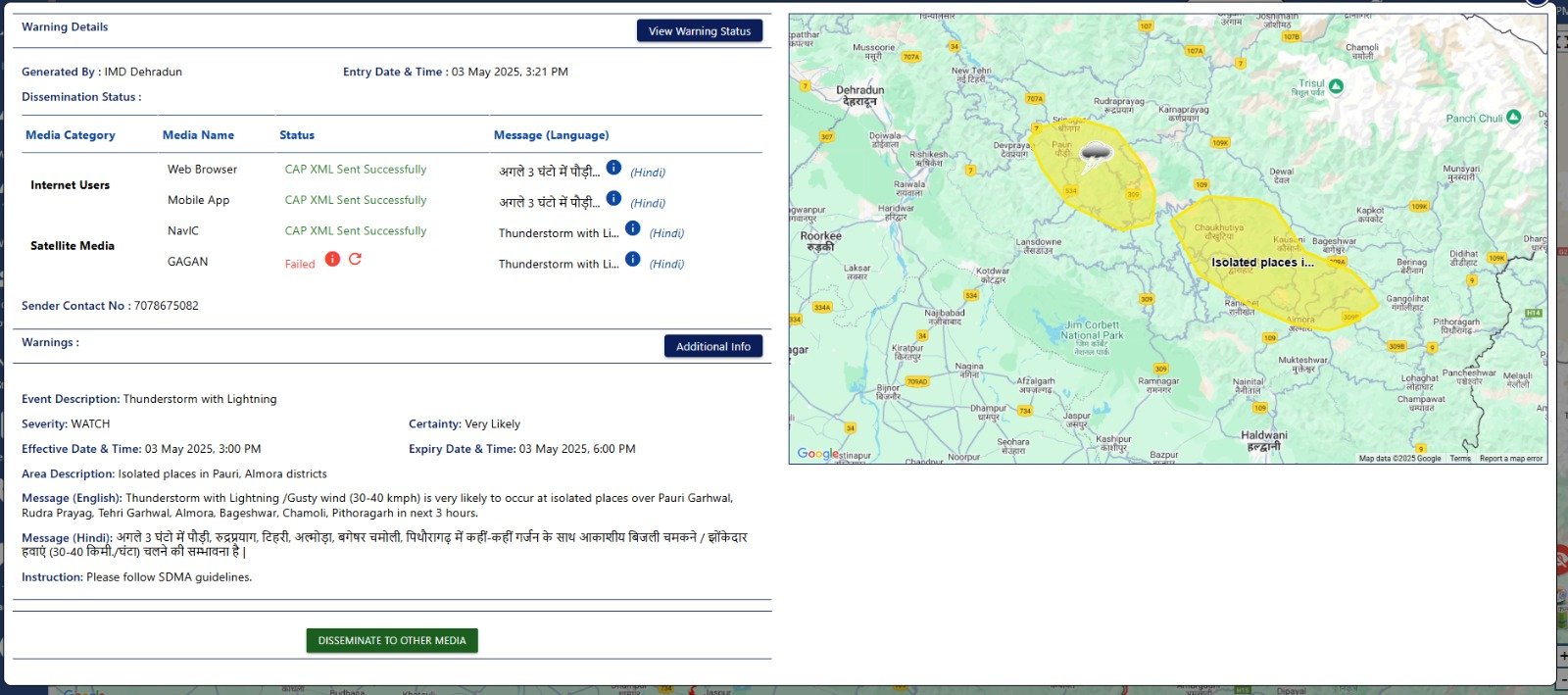
Task: Open the Additional Info button
Action: 713,346
